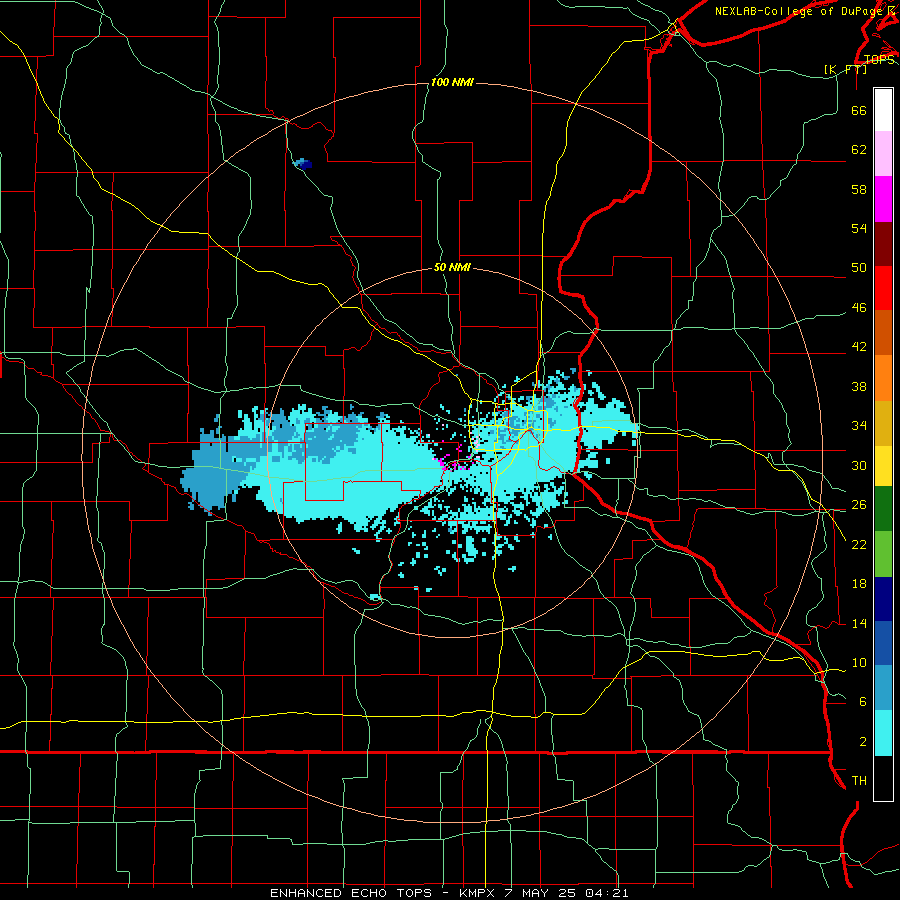Screen dimensions: 900x900
Task: Click the legend value 38
Action: tap(859, 386)
